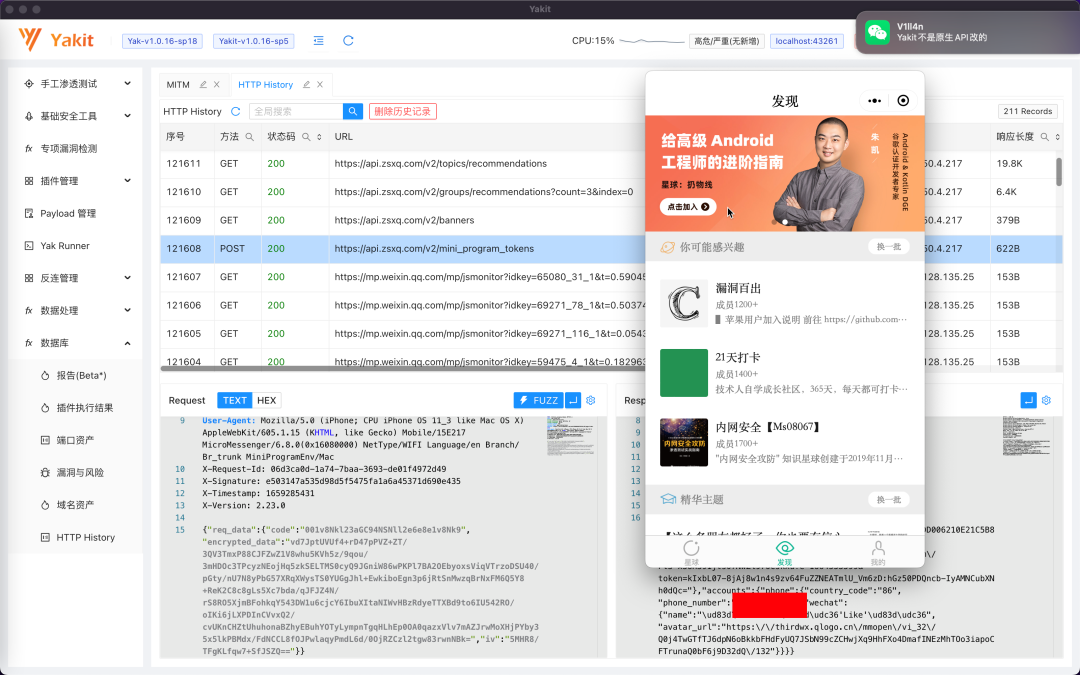Click localhost:43261 connection tag
Viewport: 1080px width, 675px height.
807,41
